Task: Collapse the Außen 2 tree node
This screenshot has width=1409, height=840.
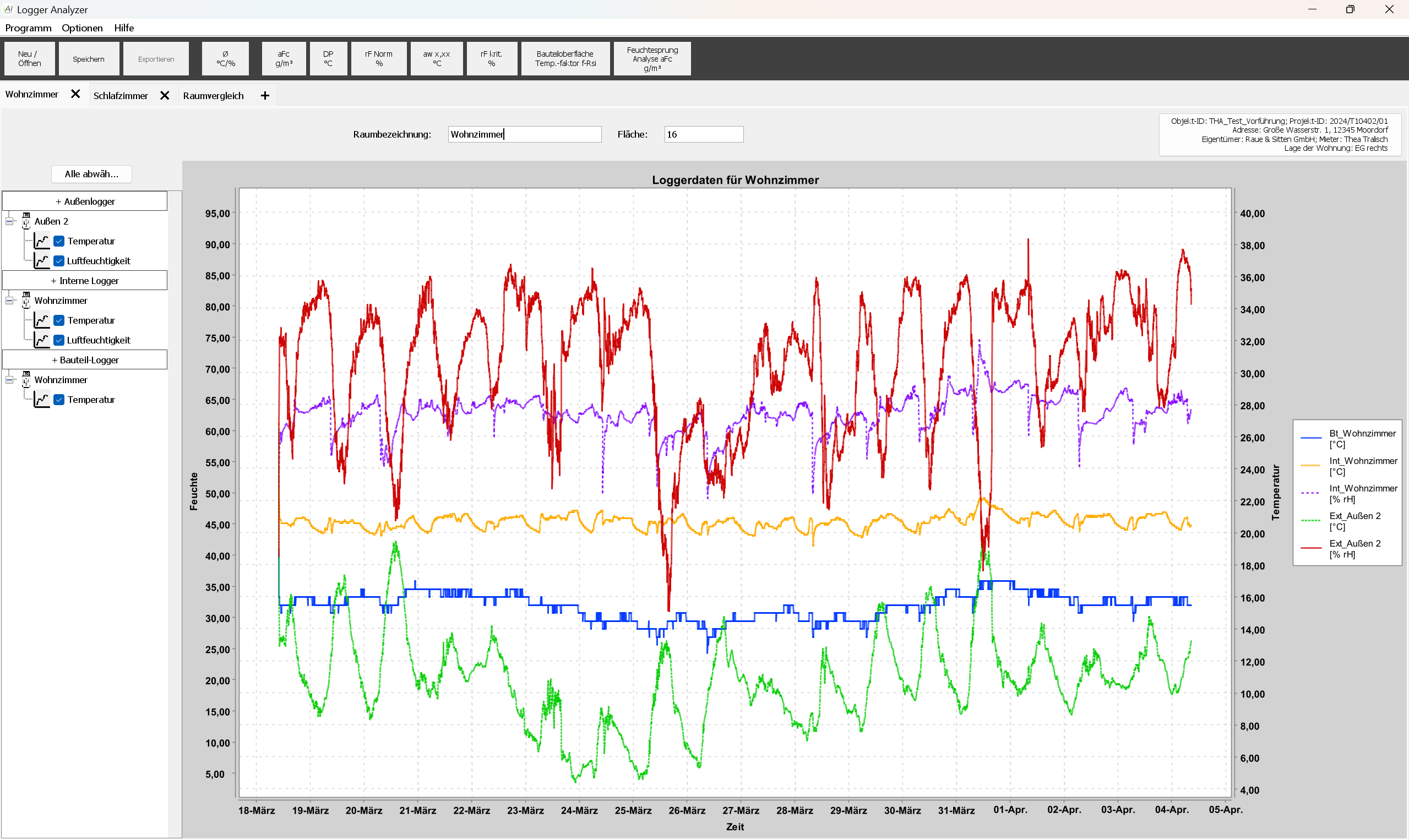Action: [9, 221]
